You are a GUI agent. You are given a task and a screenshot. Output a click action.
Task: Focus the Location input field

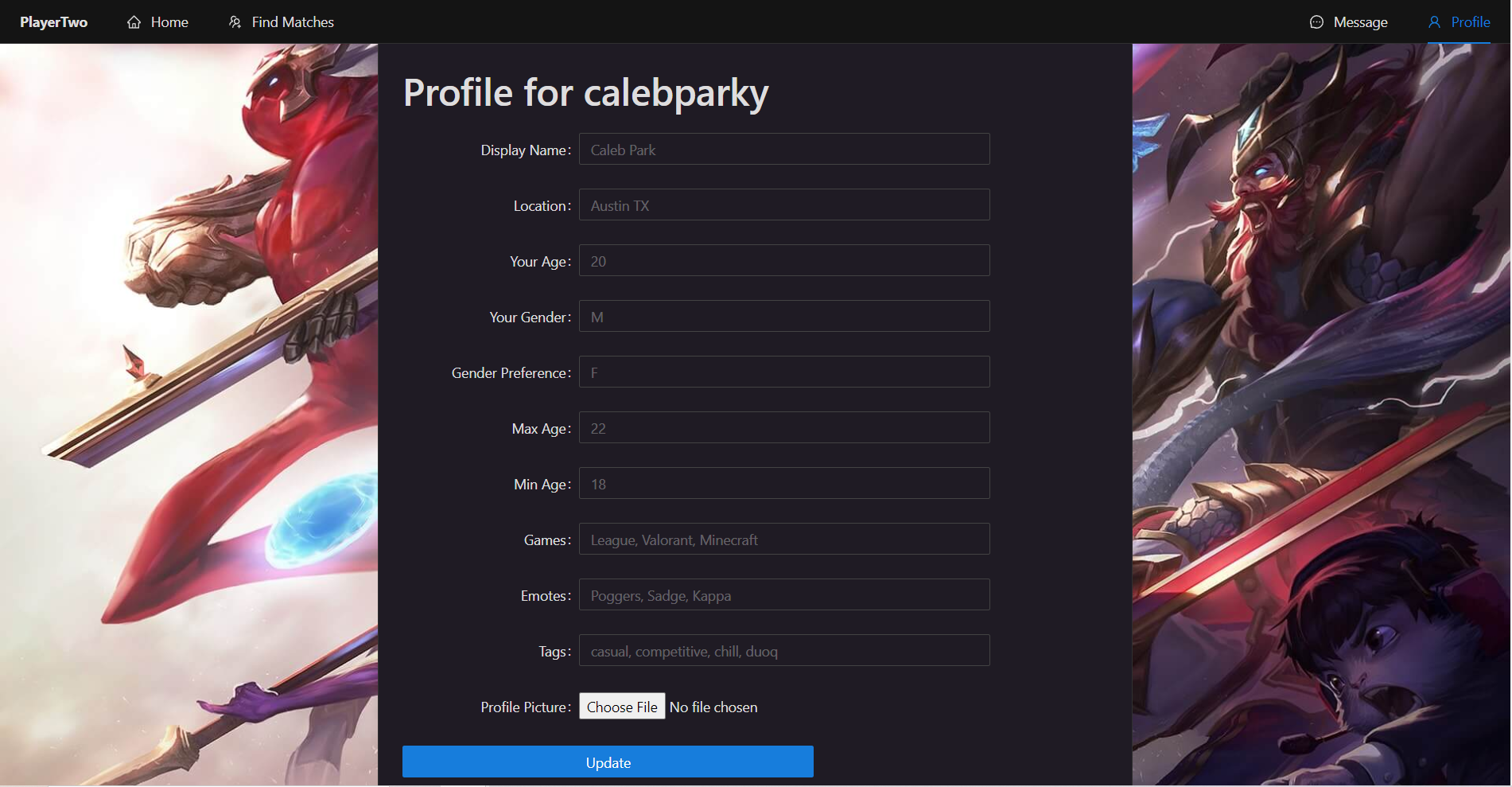pyautogui.click(x=784, y=205)
